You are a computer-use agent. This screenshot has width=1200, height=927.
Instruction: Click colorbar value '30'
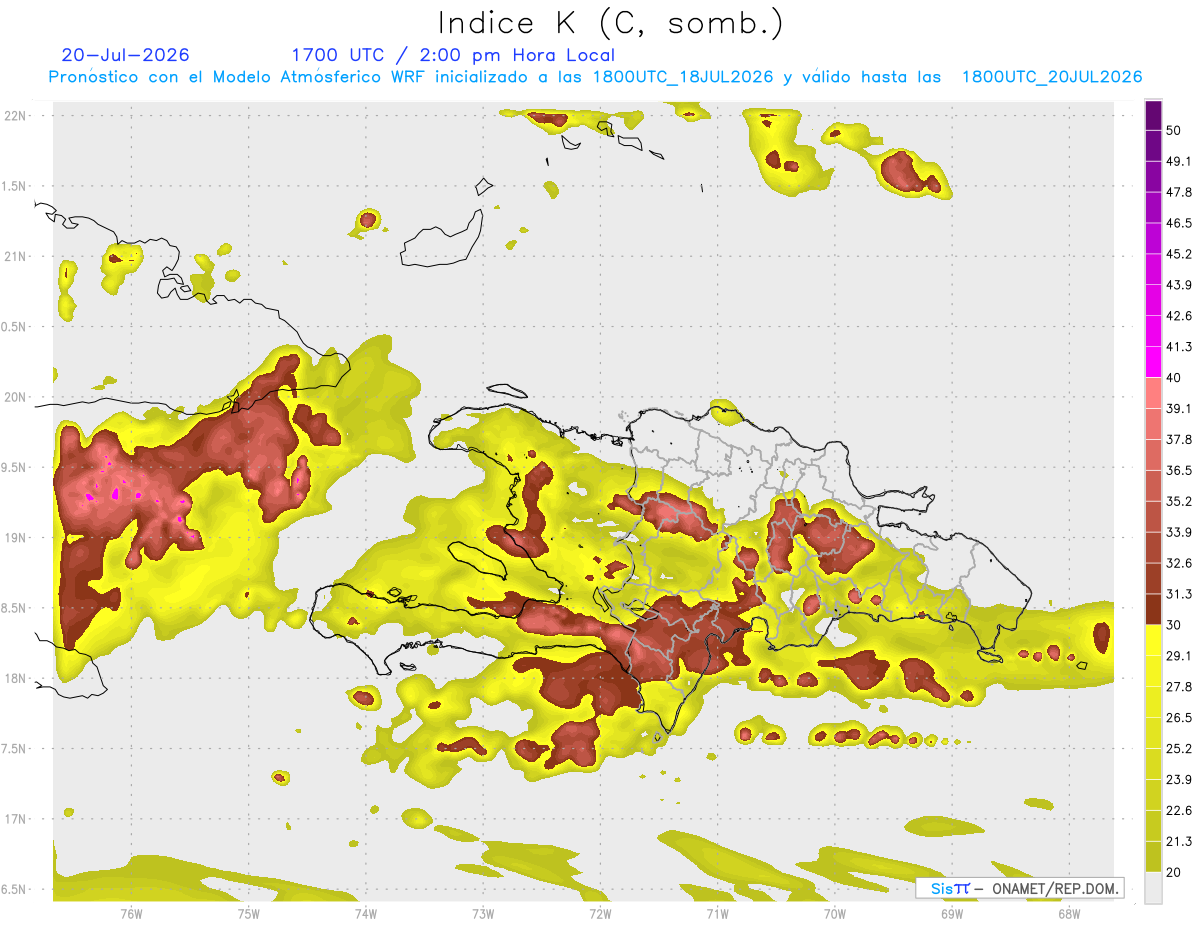point(1174,625)
